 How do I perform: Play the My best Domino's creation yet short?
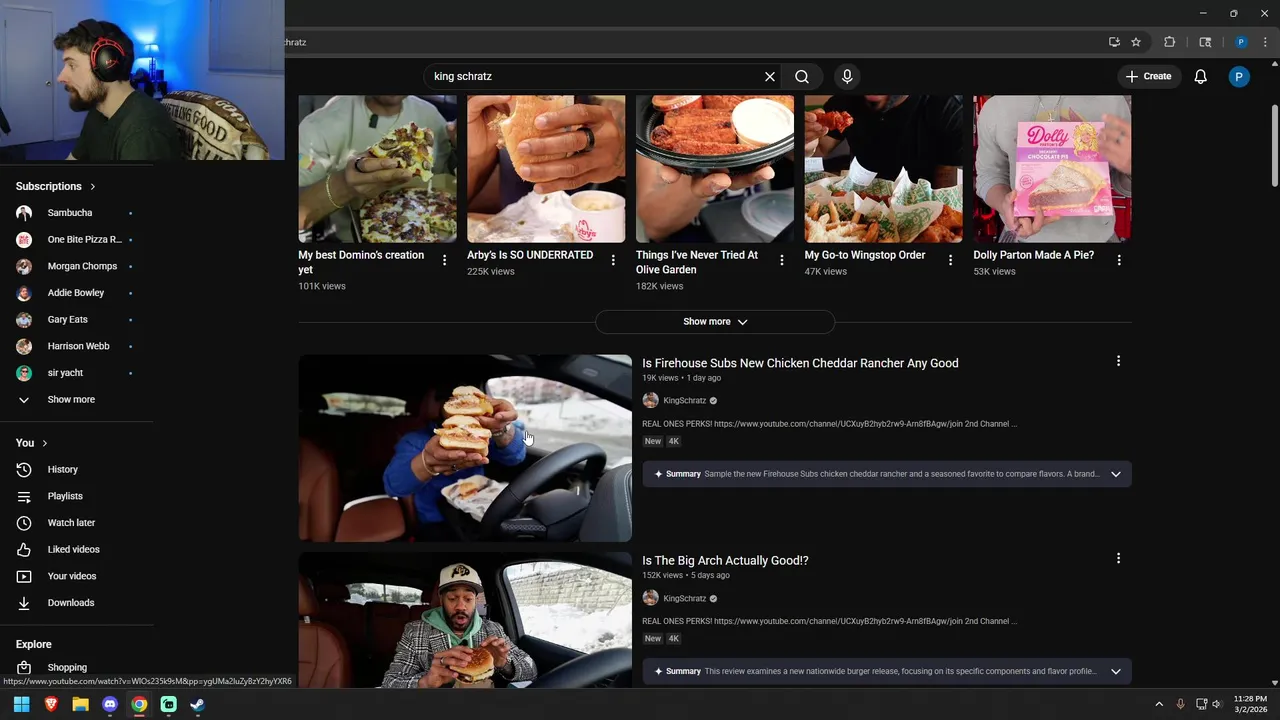pos(377,169)
